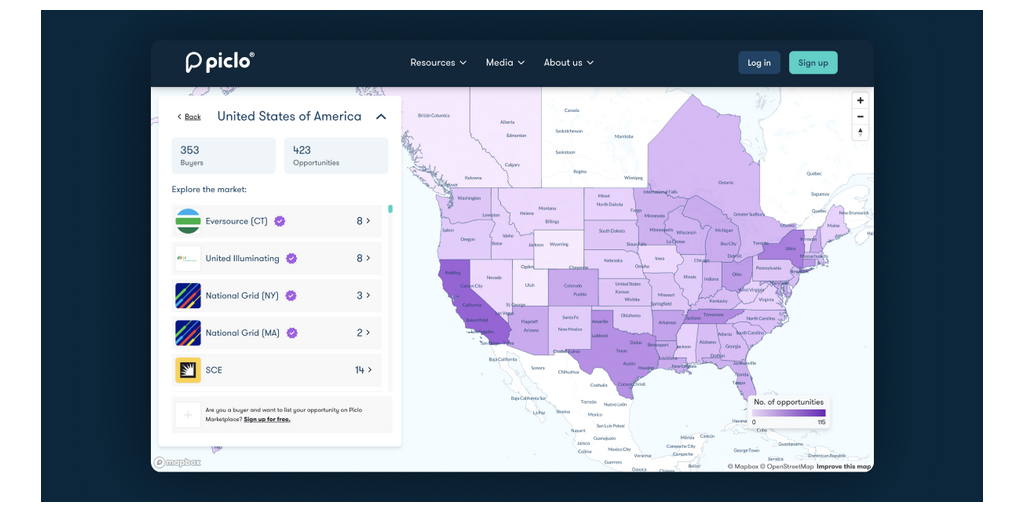Screen dimensions: 1024x512
Task: Click the Mapbox logo on map
Action: pyautogui.click(x=177, y=462)
